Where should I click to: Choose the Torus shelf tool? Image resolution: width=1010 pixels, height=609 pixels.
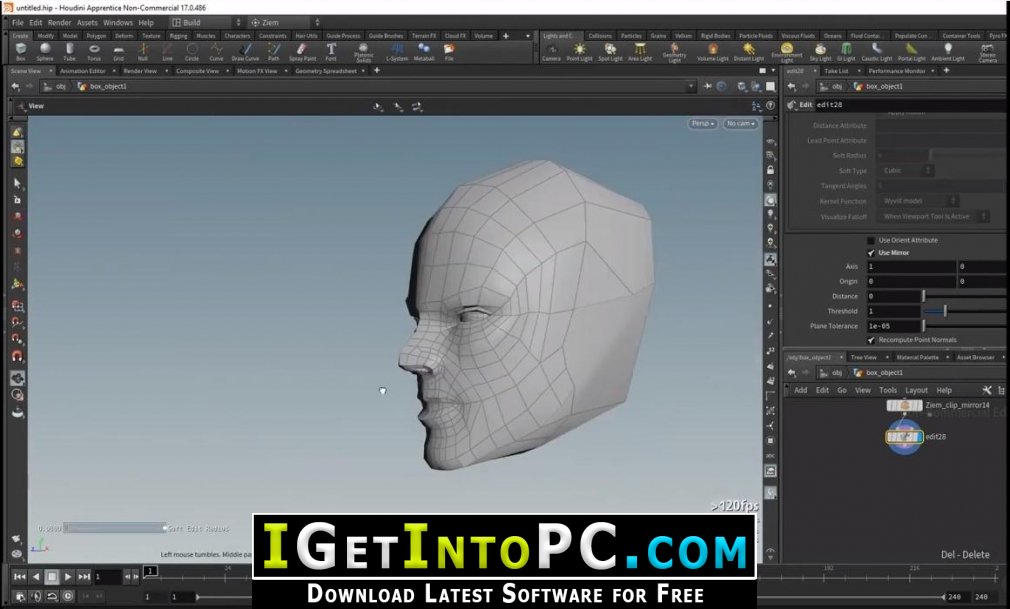click(x=94, y=52)
